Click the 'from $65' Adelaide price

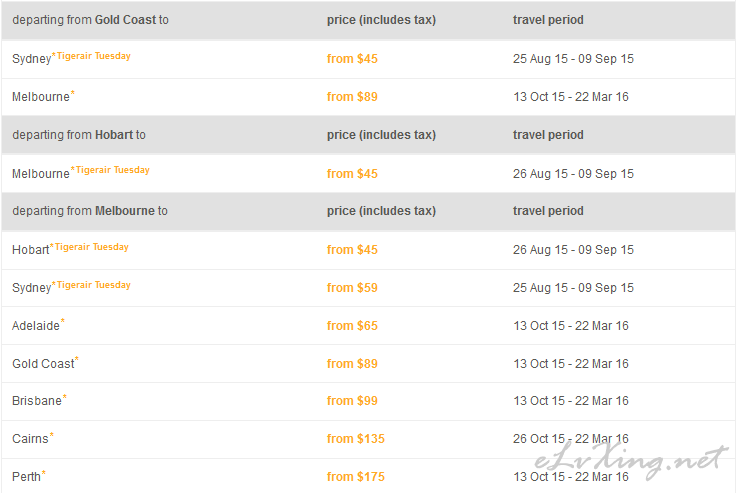(x=352, y=326)
